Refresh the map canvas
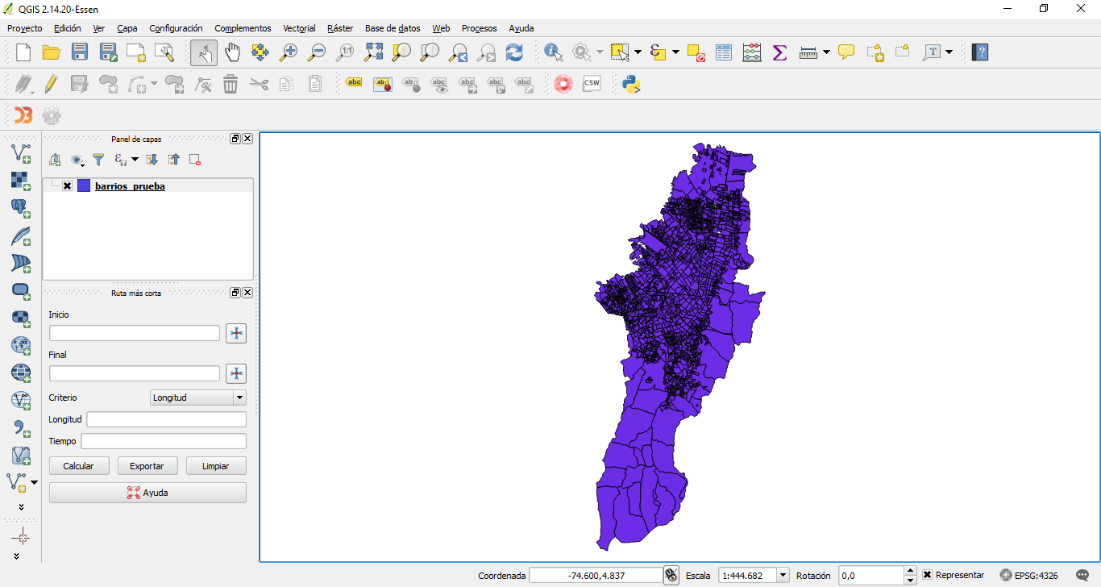Viewport: 1101px width, 587px height. click(x=514, y=52)
